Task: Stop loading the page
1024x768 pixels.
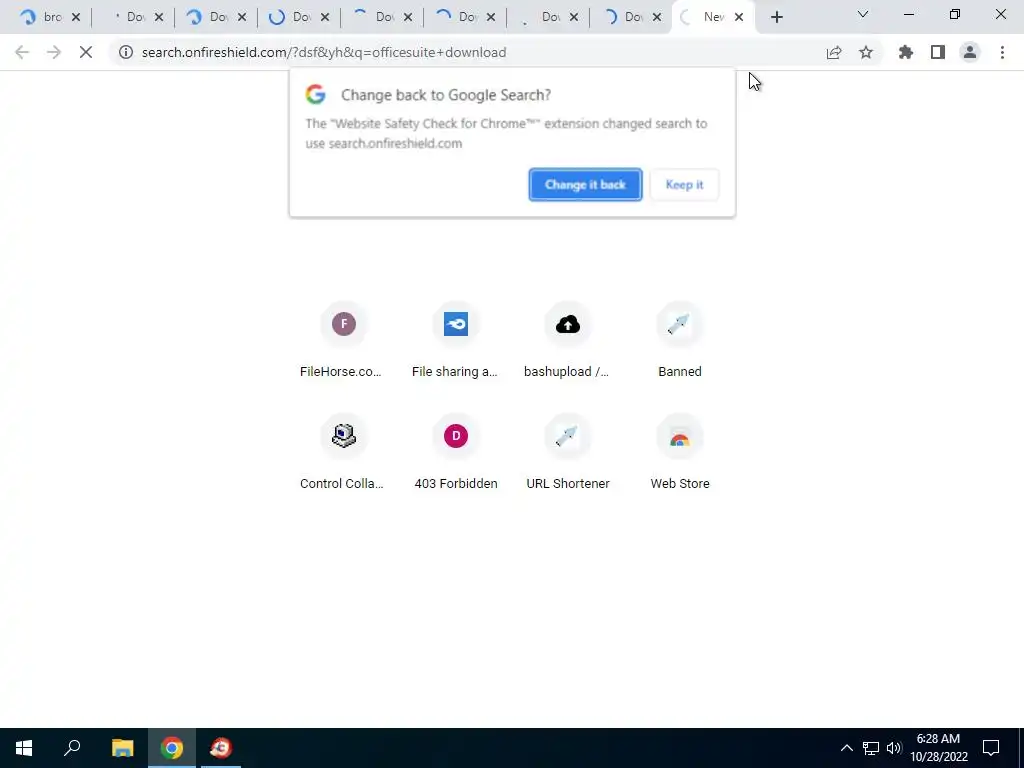Action: click(86, 52)
